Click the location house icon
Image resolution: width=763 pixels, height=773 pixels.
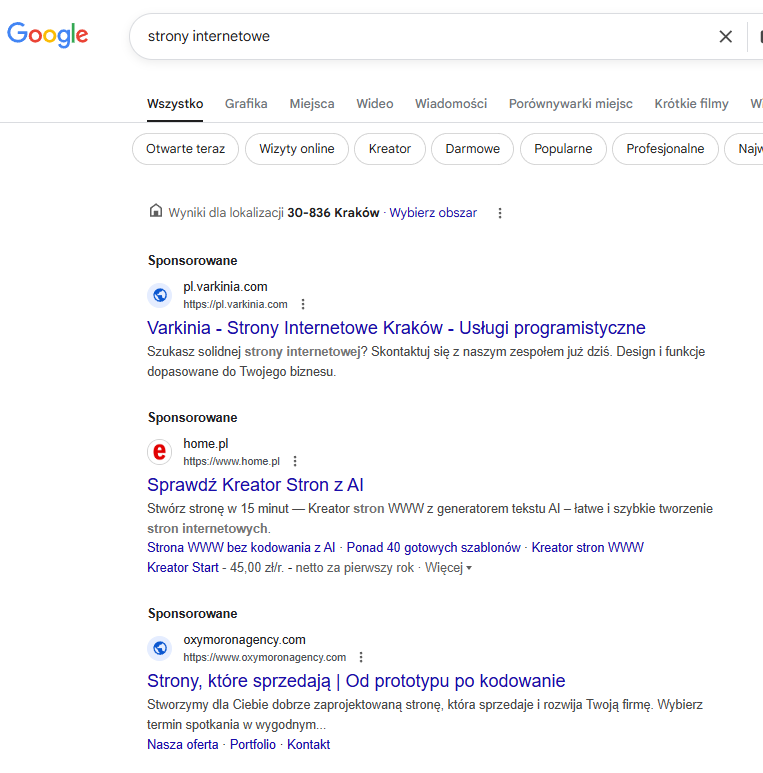click(156, 211)
